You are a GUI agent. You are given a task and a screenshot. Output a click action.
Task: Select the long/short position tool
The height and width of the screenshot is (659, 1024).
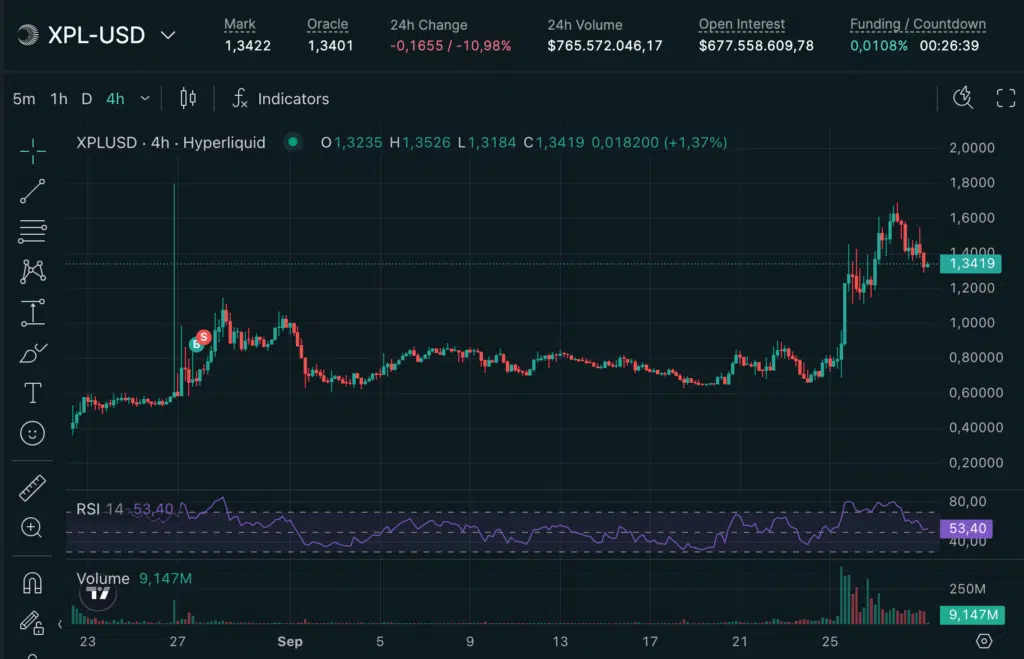pos(31,312)
